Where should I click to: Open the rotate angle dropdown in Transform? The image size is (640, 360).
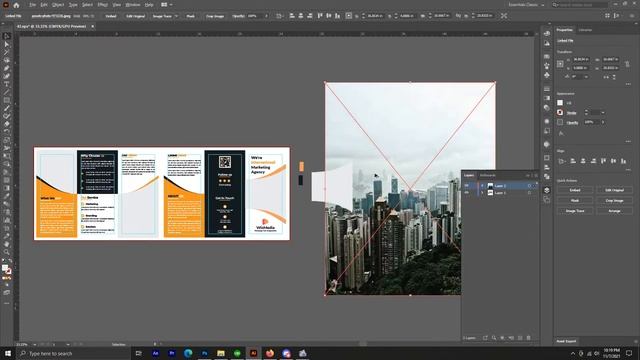(586, 77)
